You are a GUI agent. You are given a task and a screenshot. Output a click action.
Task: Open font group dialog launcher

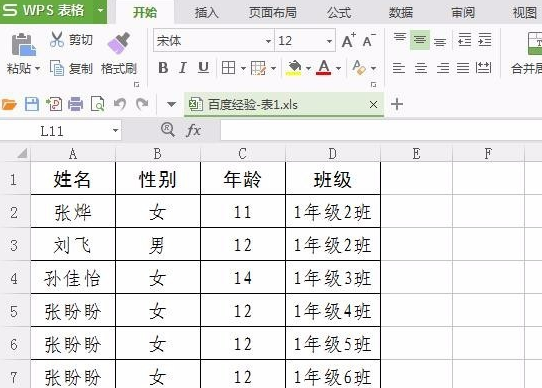(x=373, y=84)
